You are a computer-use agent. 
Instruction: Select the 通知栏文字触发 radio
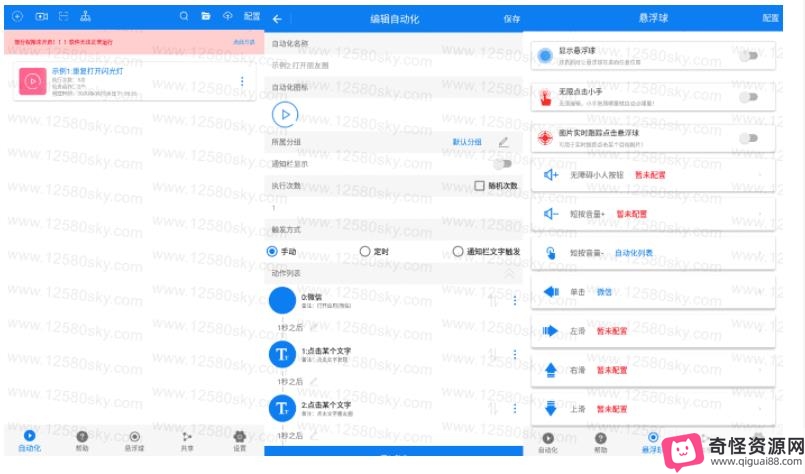(458, 252)
